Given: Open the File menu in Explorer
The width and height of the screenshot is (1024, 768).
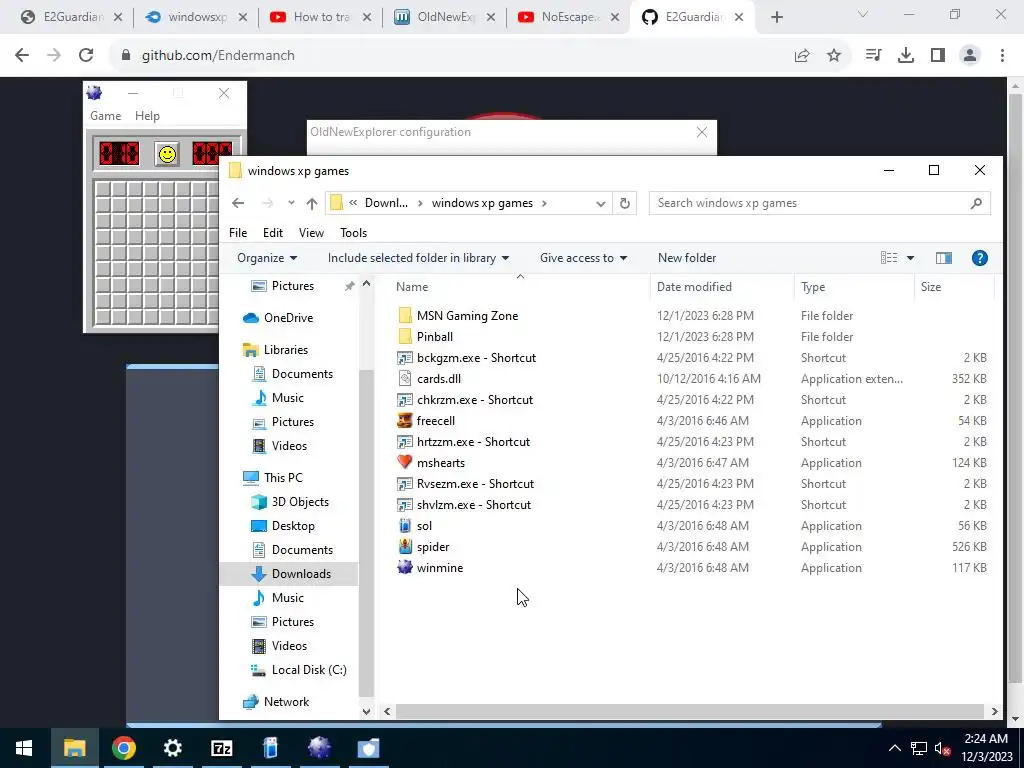Looking at the screenshot, I should [238, 232].
